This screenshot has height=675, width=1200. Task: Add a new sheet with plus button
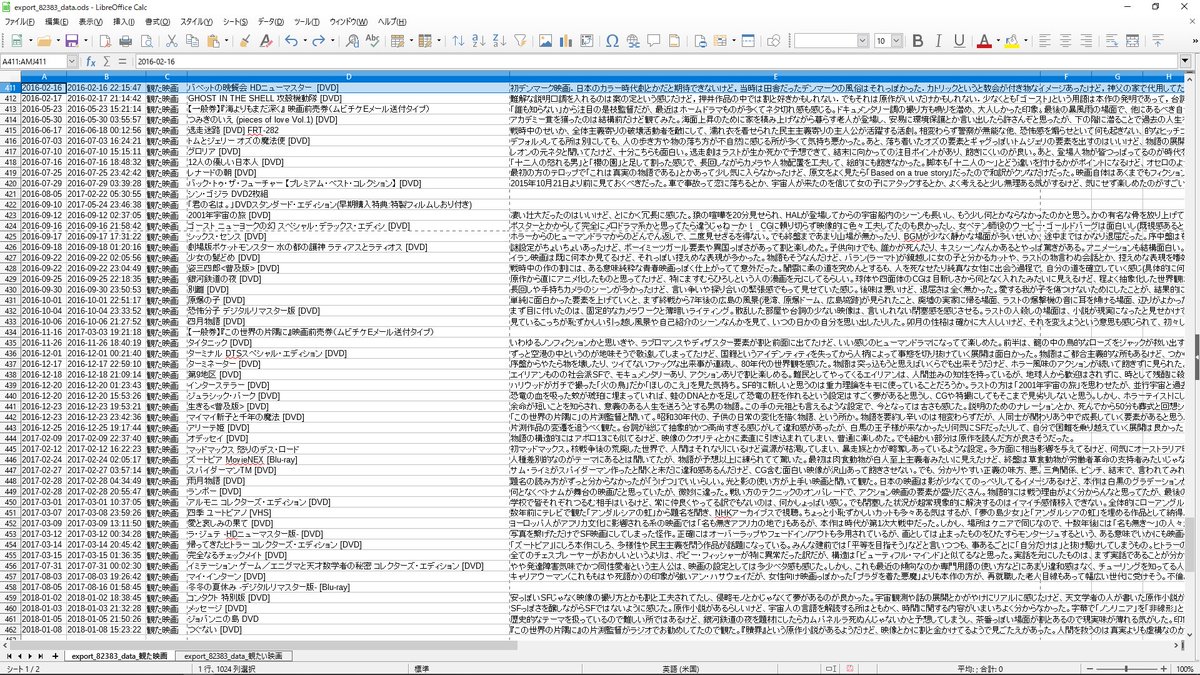pos(55,656)
